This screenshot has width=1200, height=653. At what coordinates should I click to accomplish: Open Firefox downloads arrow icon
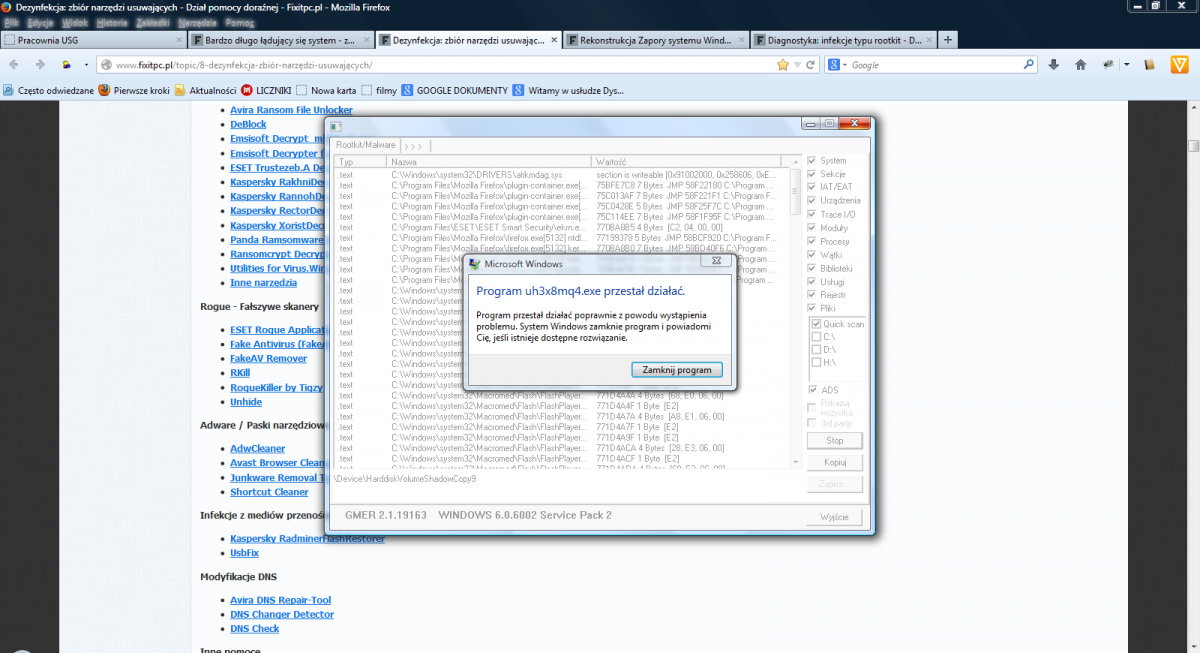[1054, 64]
